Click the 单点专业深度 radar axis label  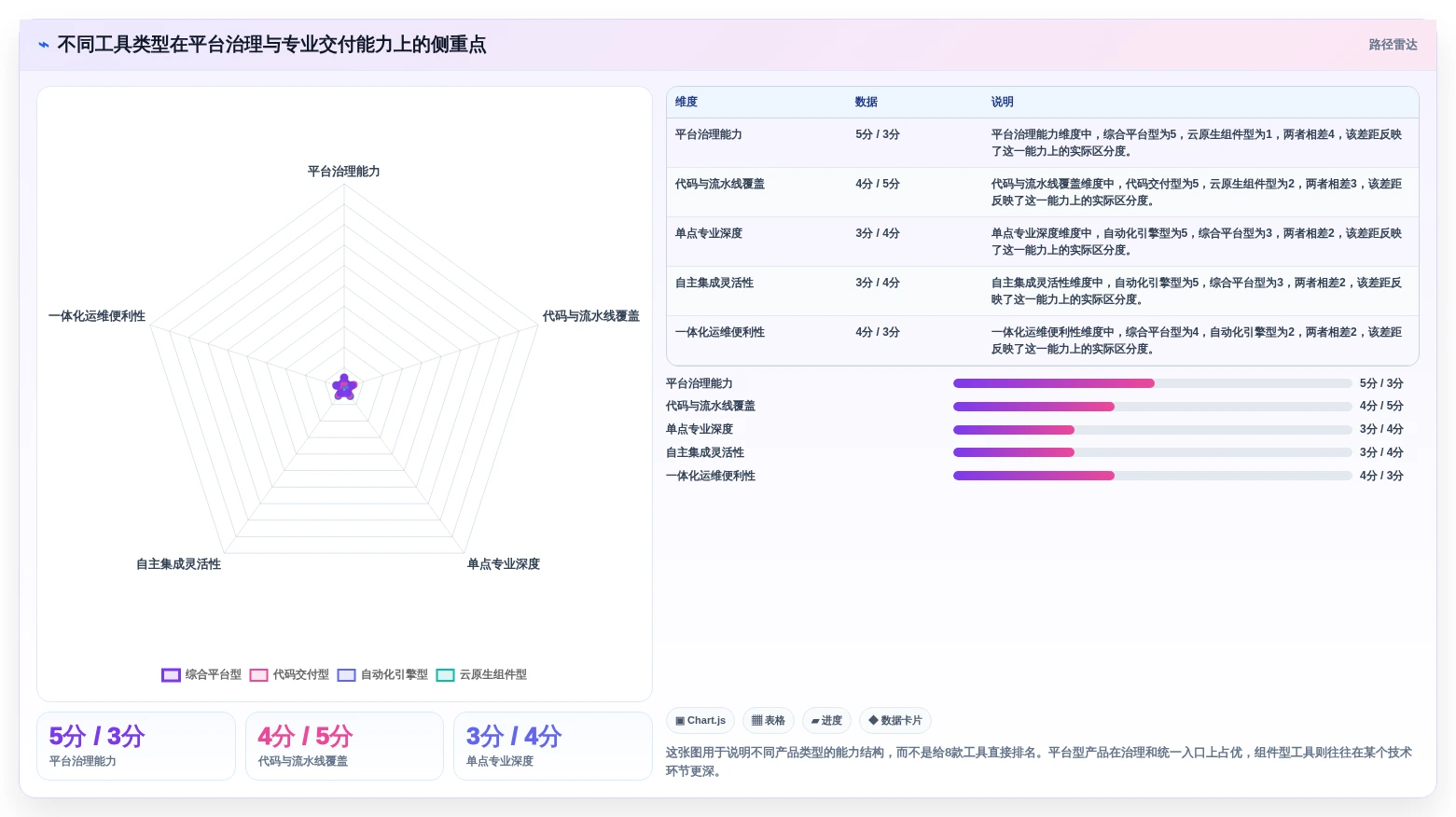pos(504,564)
